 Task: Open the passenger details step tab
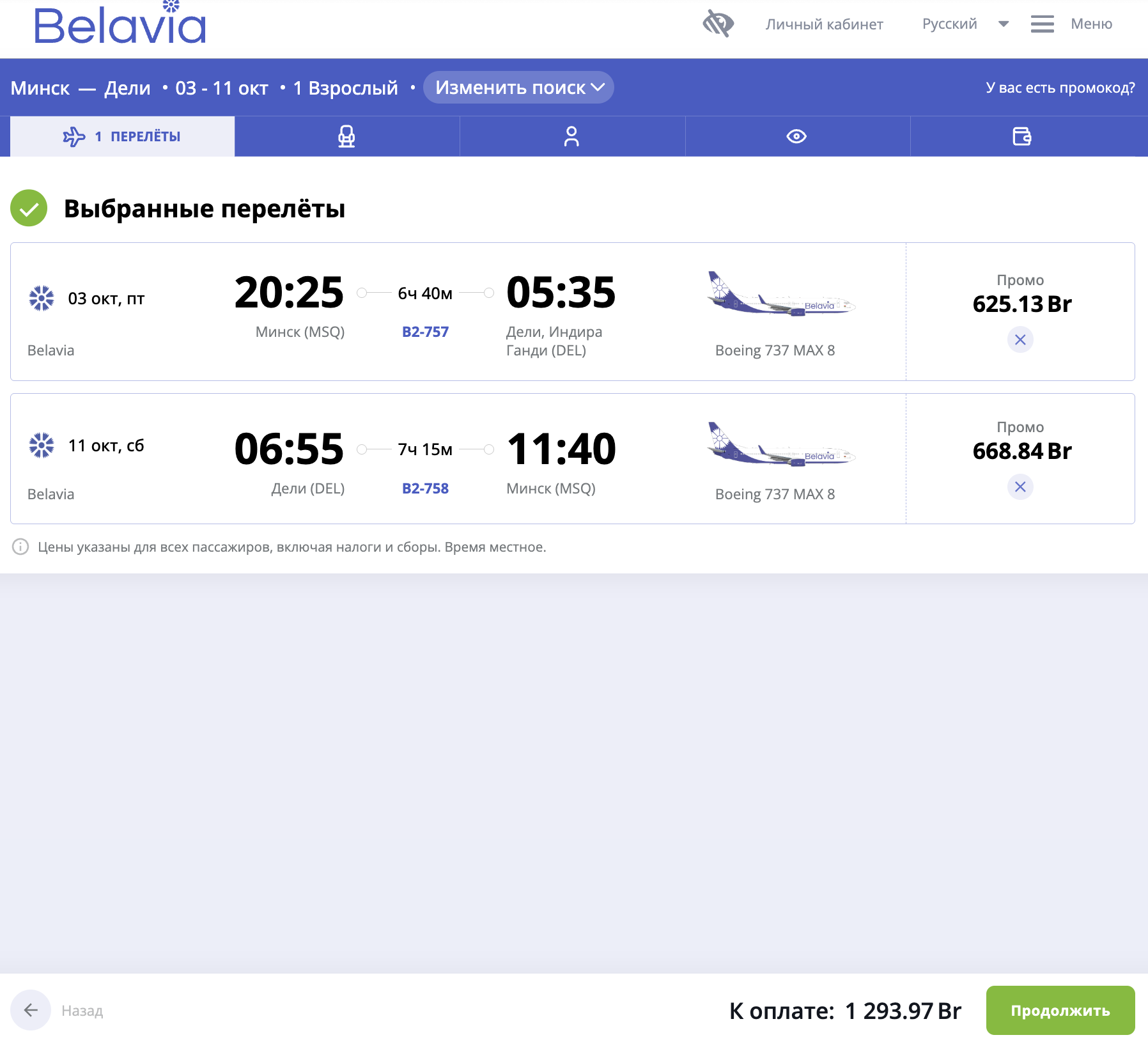(572, 136)
